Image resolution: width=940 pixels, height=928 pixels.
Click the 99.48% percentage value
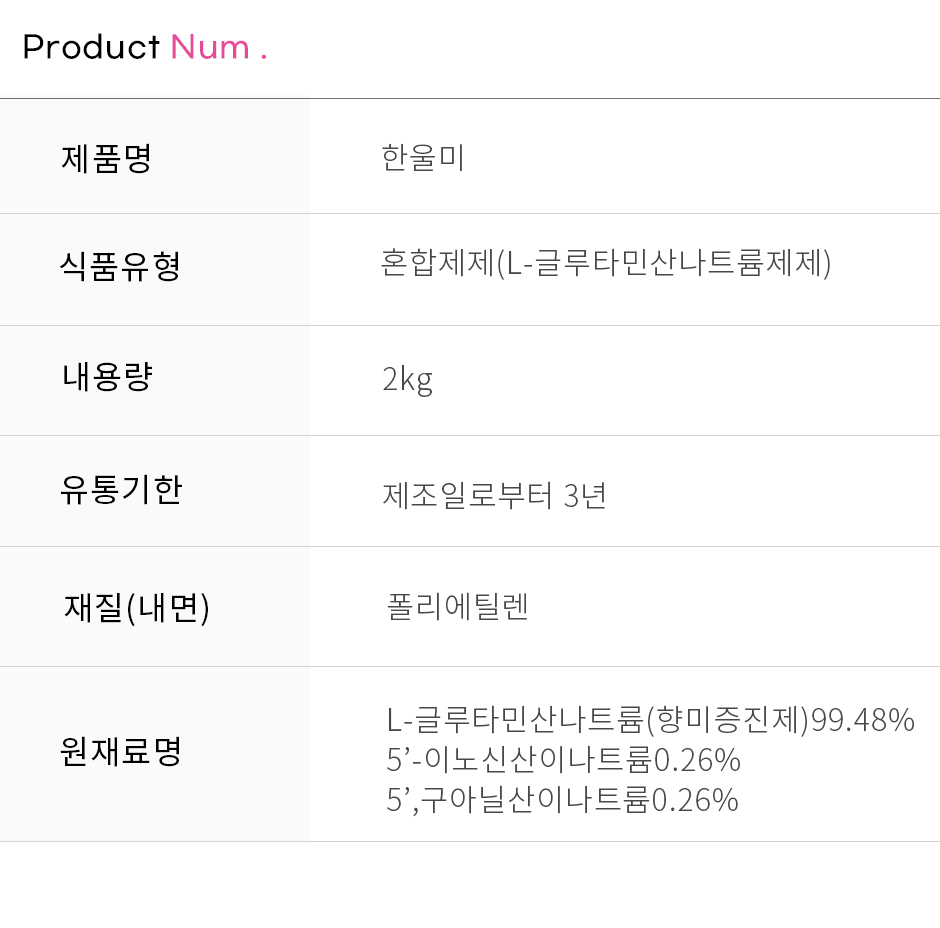point(863,719)
